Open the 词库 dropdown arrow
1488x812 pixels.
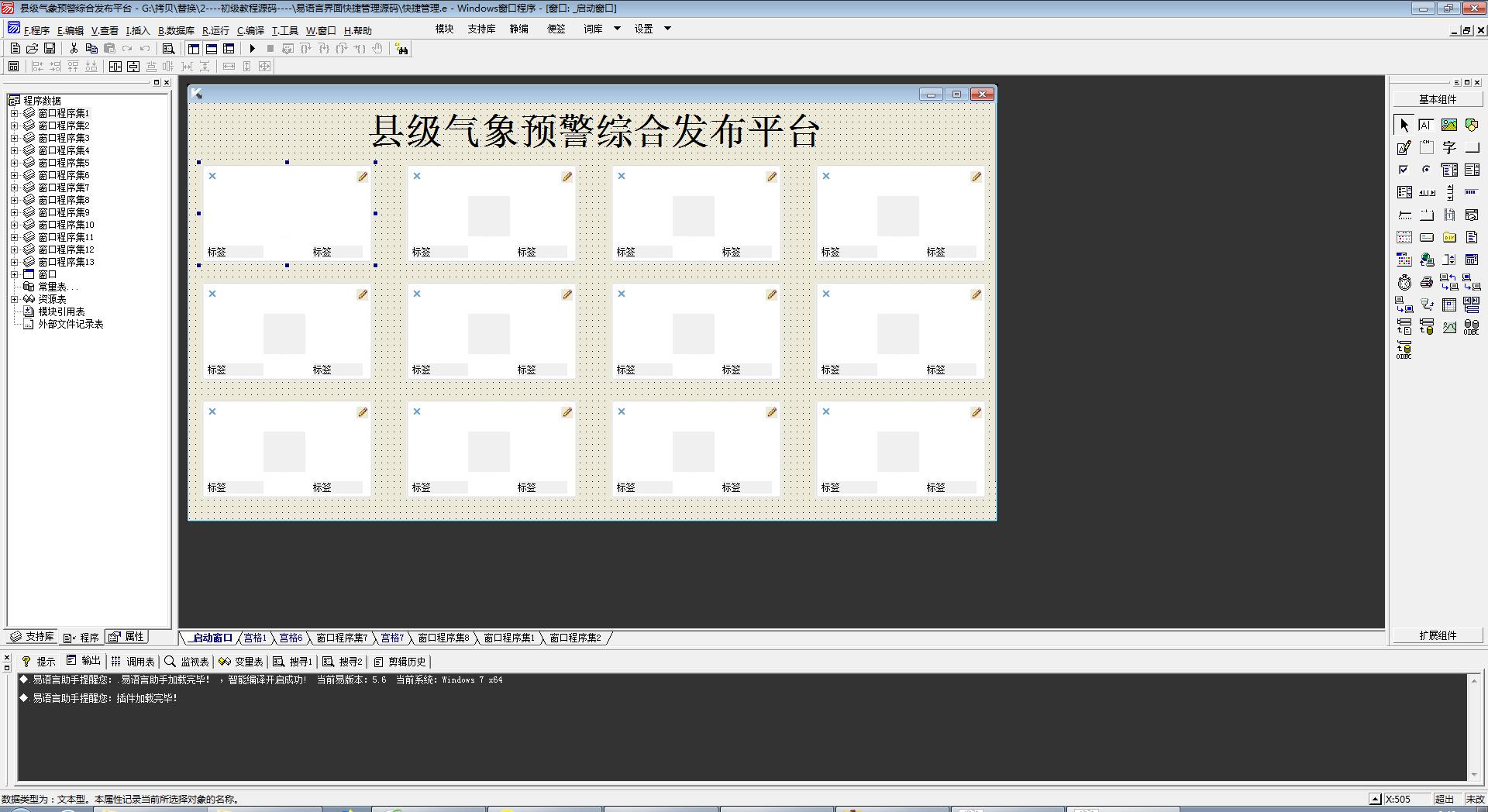[x=617, y=29]
